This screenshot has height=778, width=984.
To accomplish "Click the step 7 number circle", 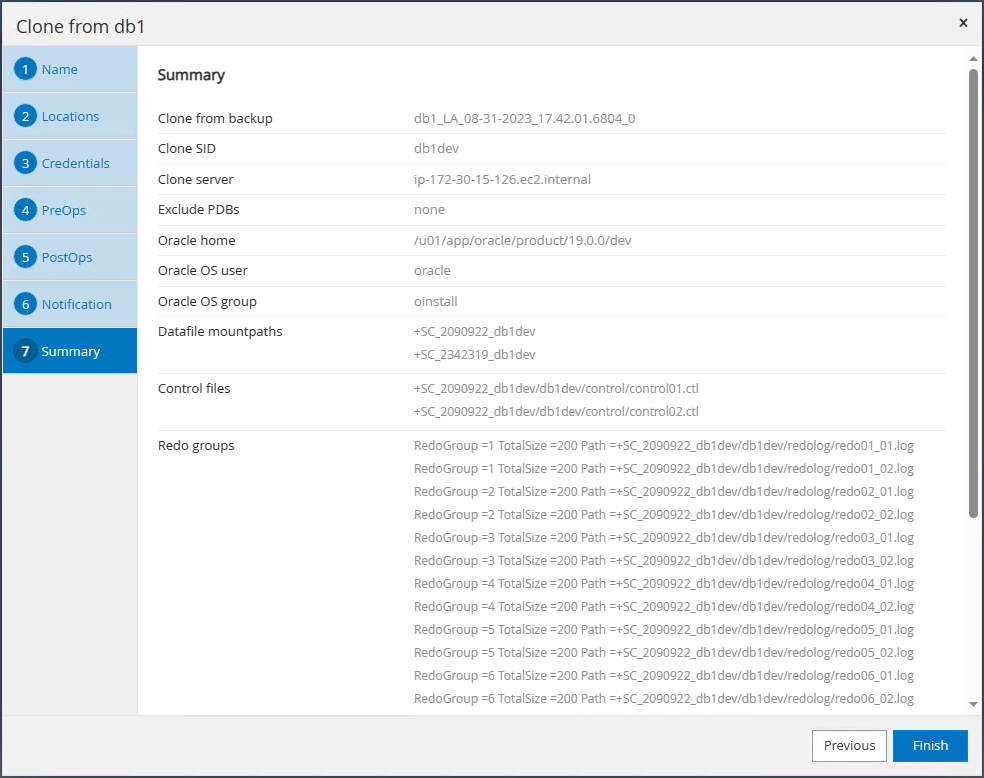I will 26,352.
